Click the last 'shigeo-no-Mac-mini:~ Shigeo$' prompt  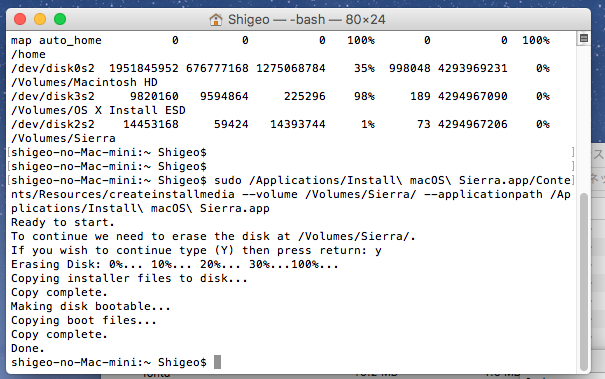click(109, 362)
